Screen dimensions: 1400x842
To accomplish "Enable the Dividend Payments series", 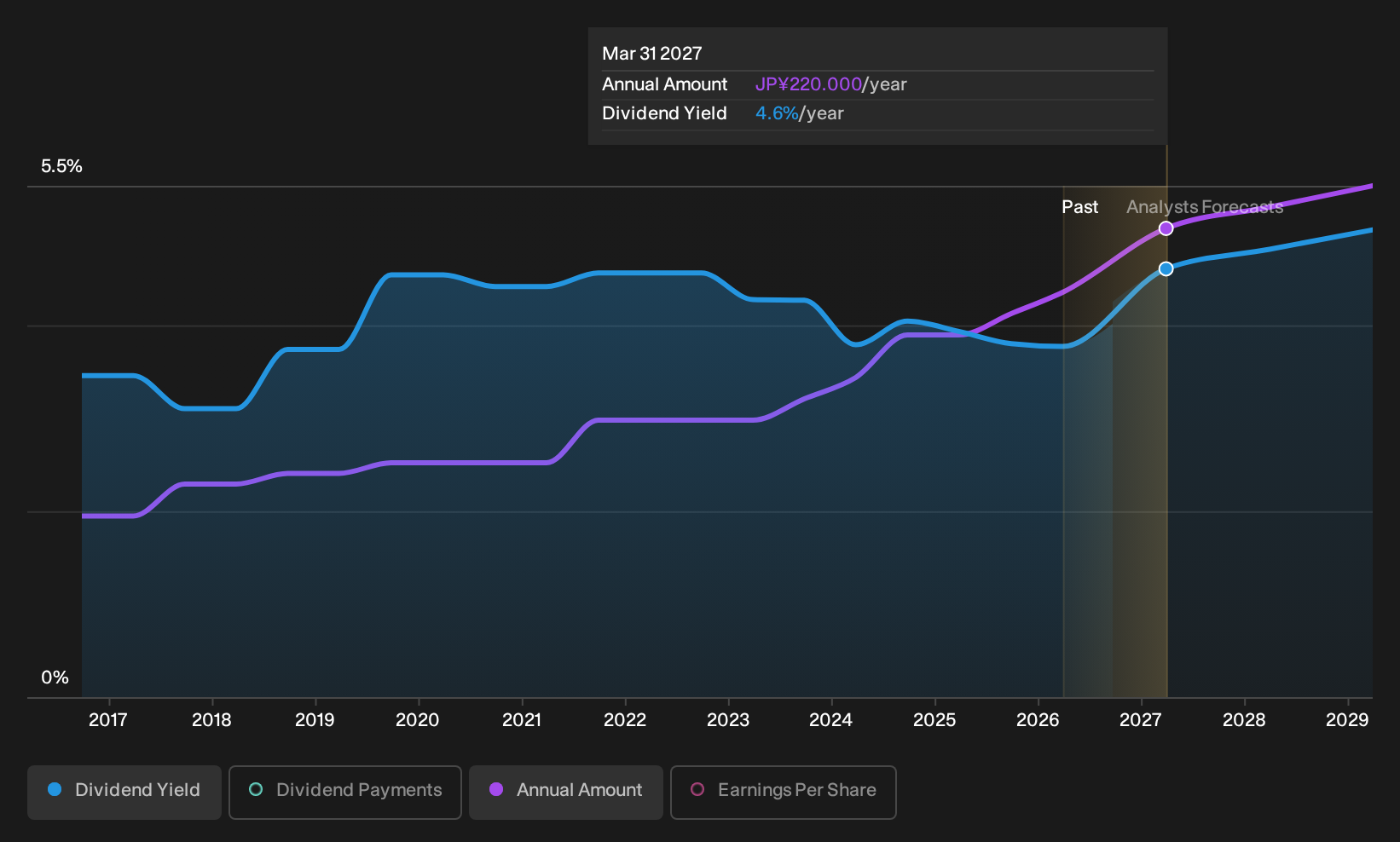I will [345, 793].
